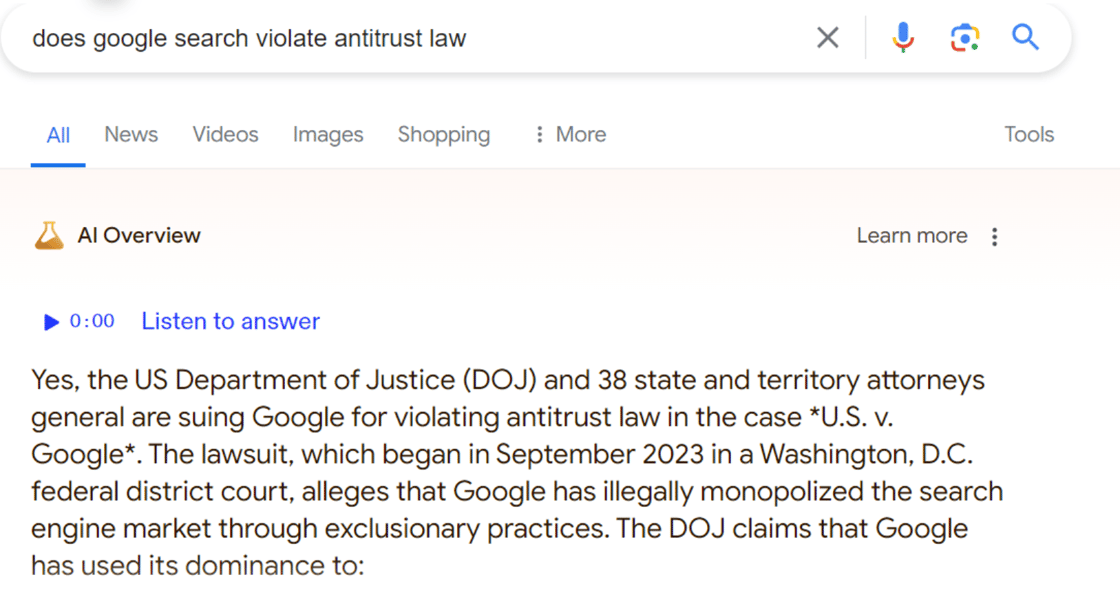Click the AI Overview flask icon
The image size is (1120, 599).
tap(49, 236)
